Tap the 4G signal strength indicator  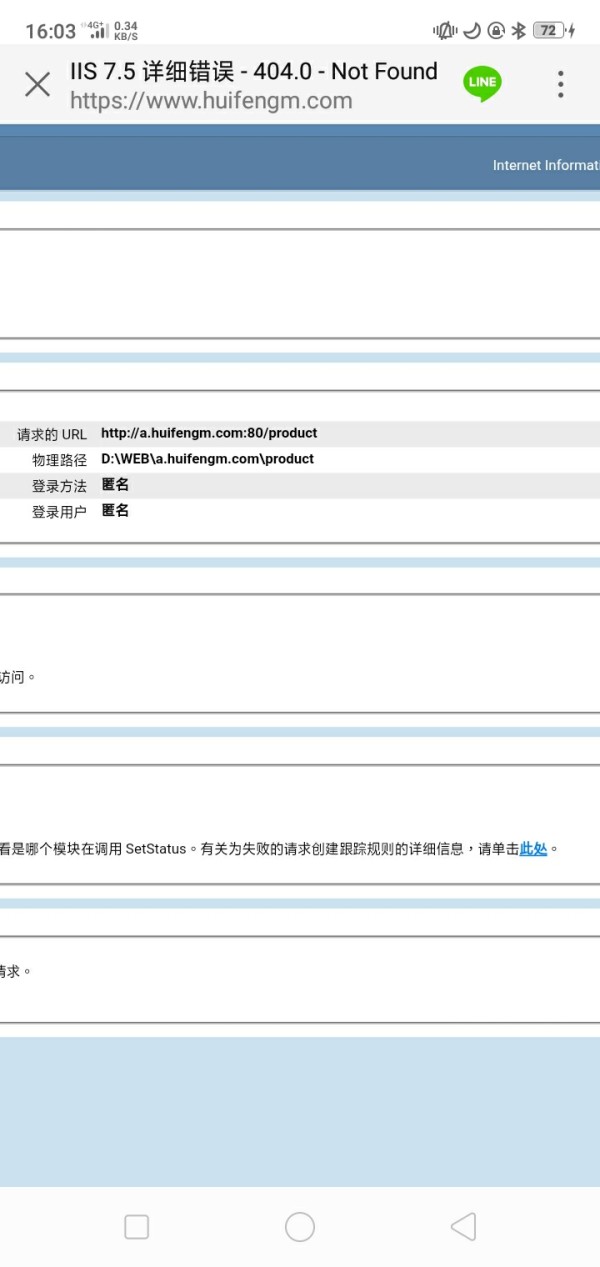point(97,30)
